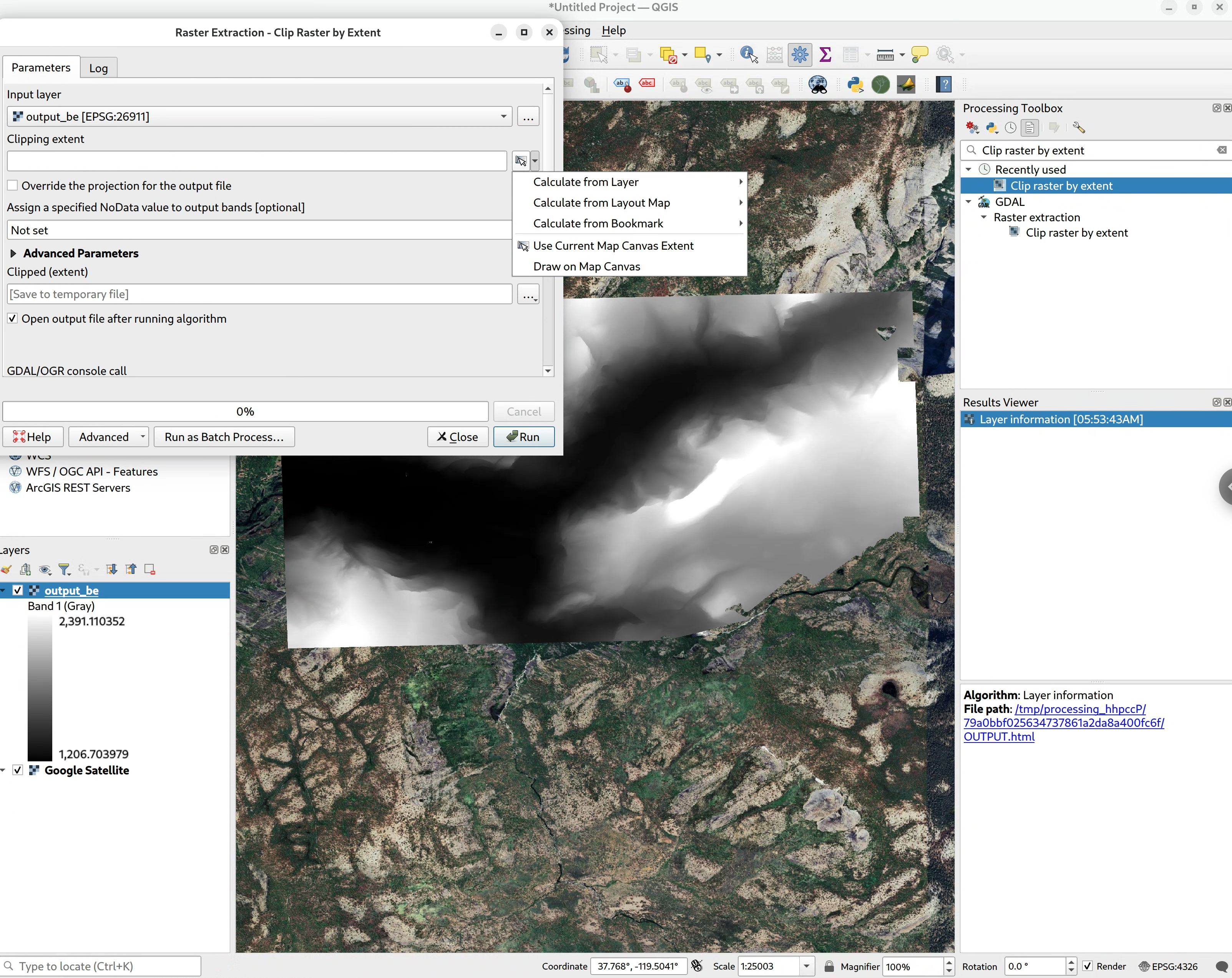This screenshot has height=978, width=1232.
Task: Collapse the Recently used tree group
Action: click(968, 170)
